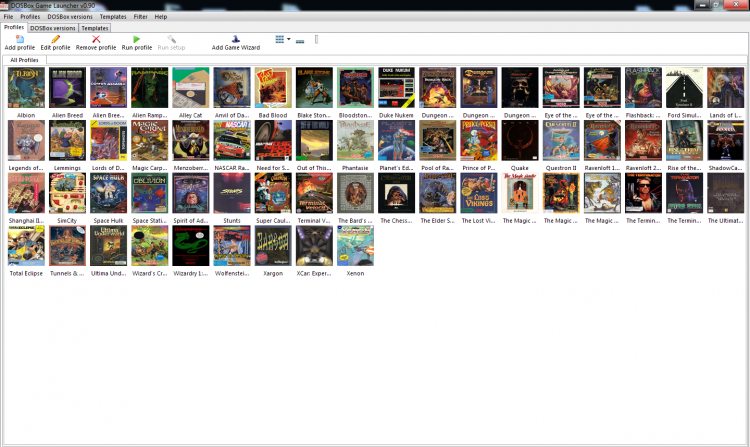Select the Quake game cover
The height and width of the screenshot is (447, 750).
tap(520, 140)
